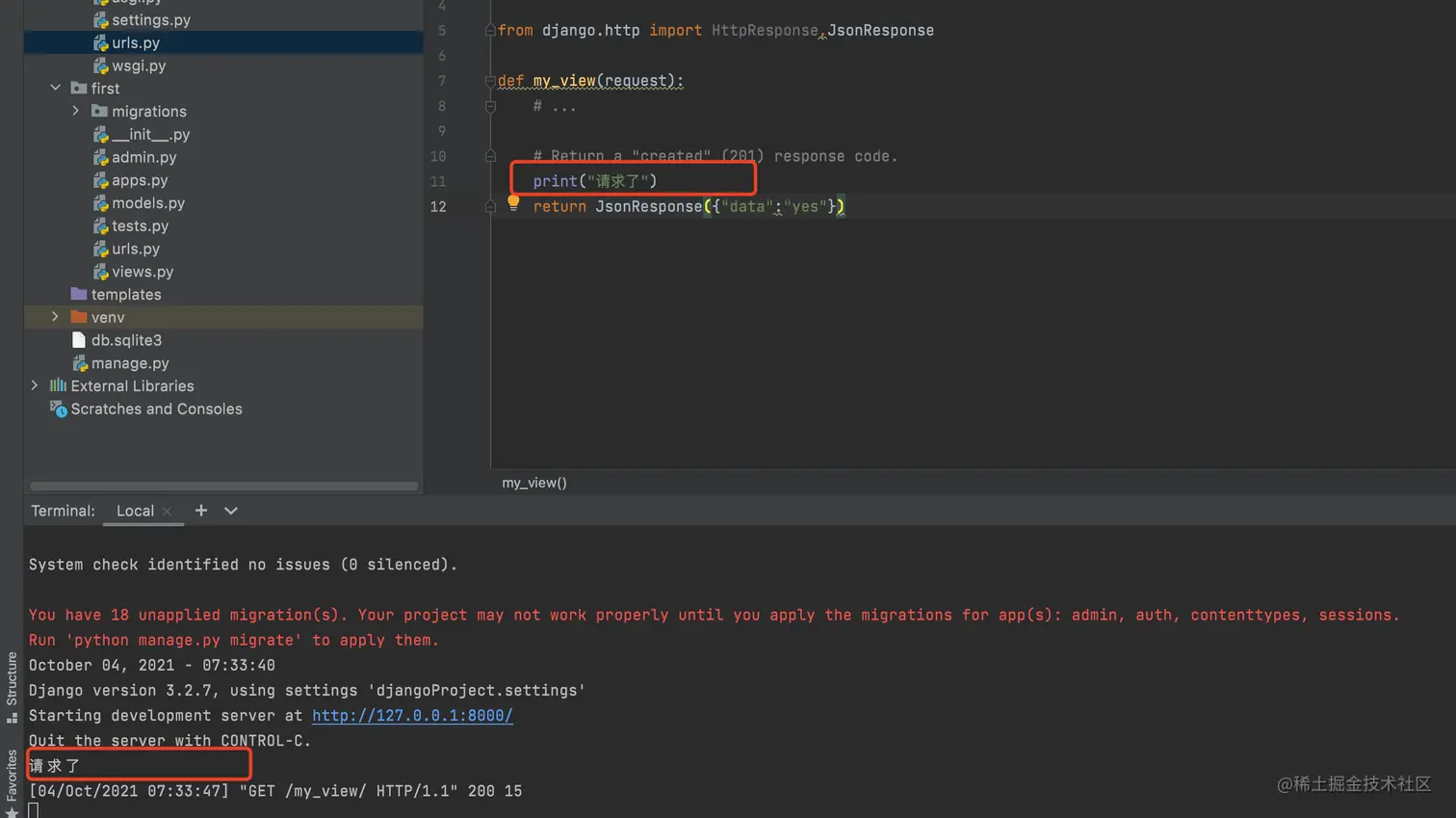This screenshot has height=818, width=1456.
Task: Toggle the fold marker on line 10
Action: point(490,156)
